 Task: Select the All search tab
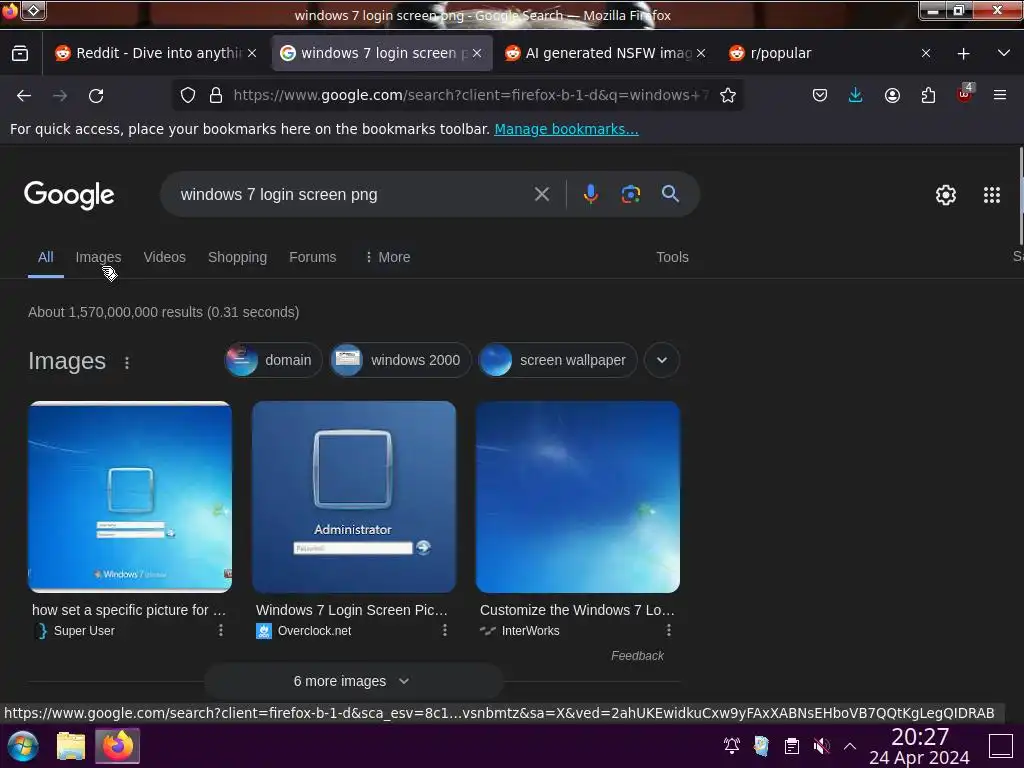[45, 257]
